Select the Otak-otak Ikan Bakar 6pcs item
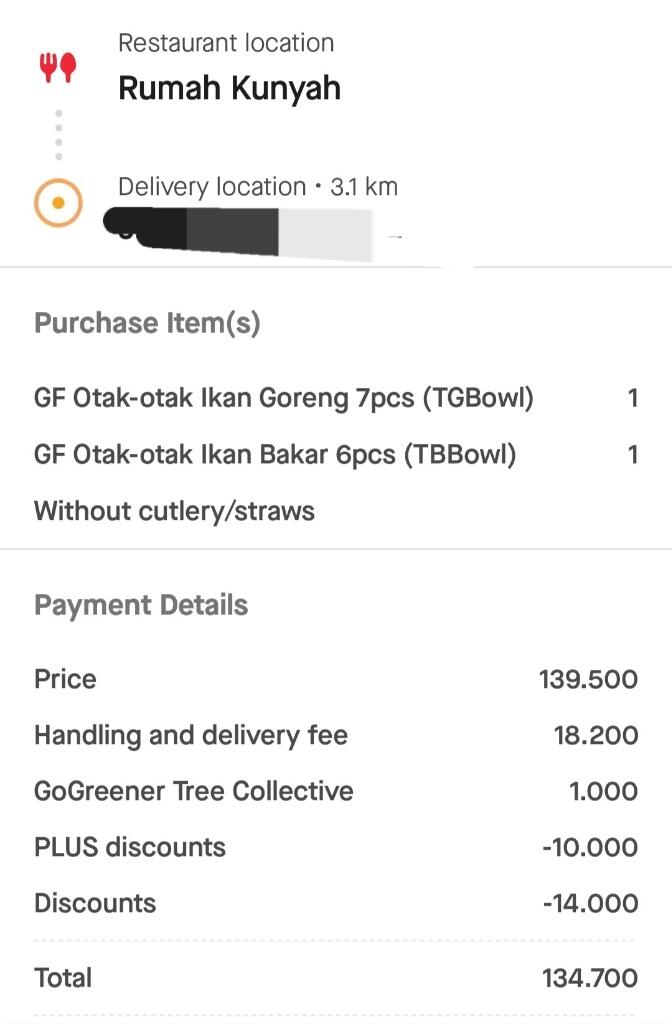Viewport: 672px width, 1024px height. click(275, 455)
